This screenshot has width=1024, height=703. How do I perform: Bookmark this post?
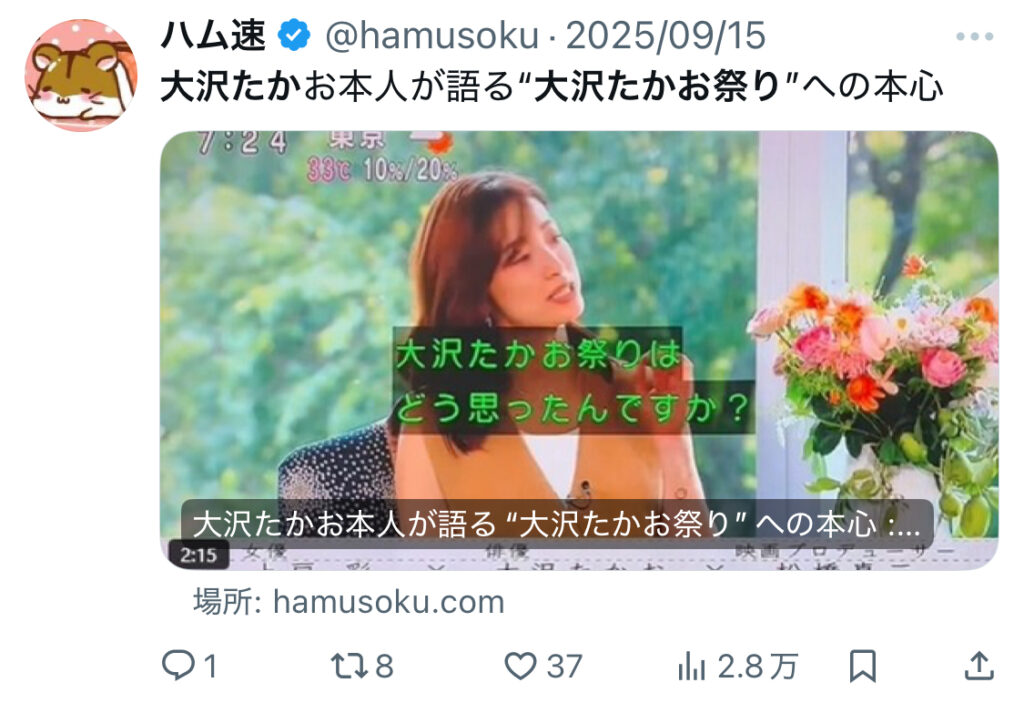pyautogui.click(x=862, y=667)
